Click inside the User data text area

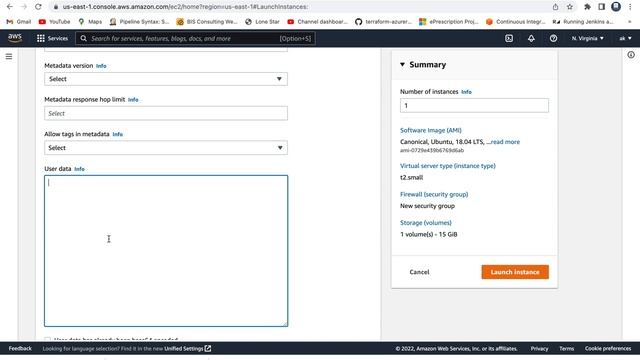166,251
